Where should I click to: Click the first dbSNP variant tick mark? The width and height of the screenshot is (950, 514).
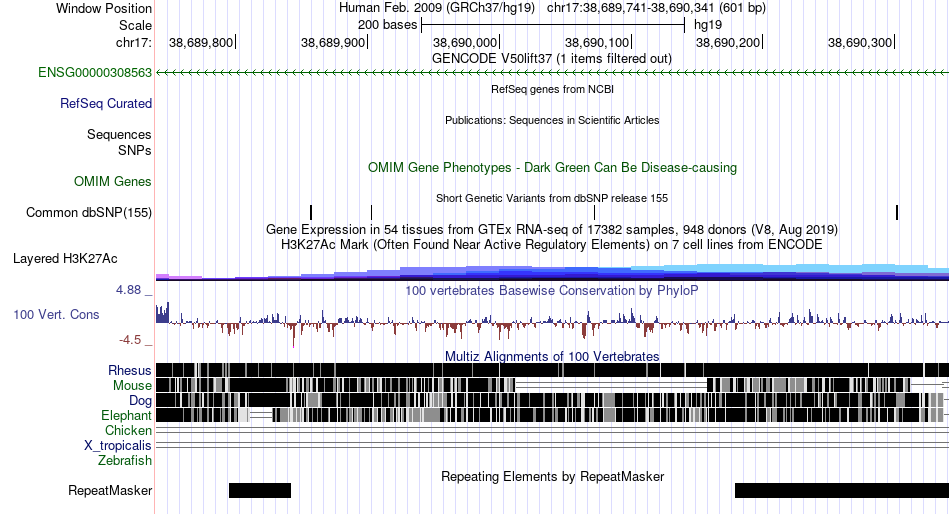click(311, 212)
